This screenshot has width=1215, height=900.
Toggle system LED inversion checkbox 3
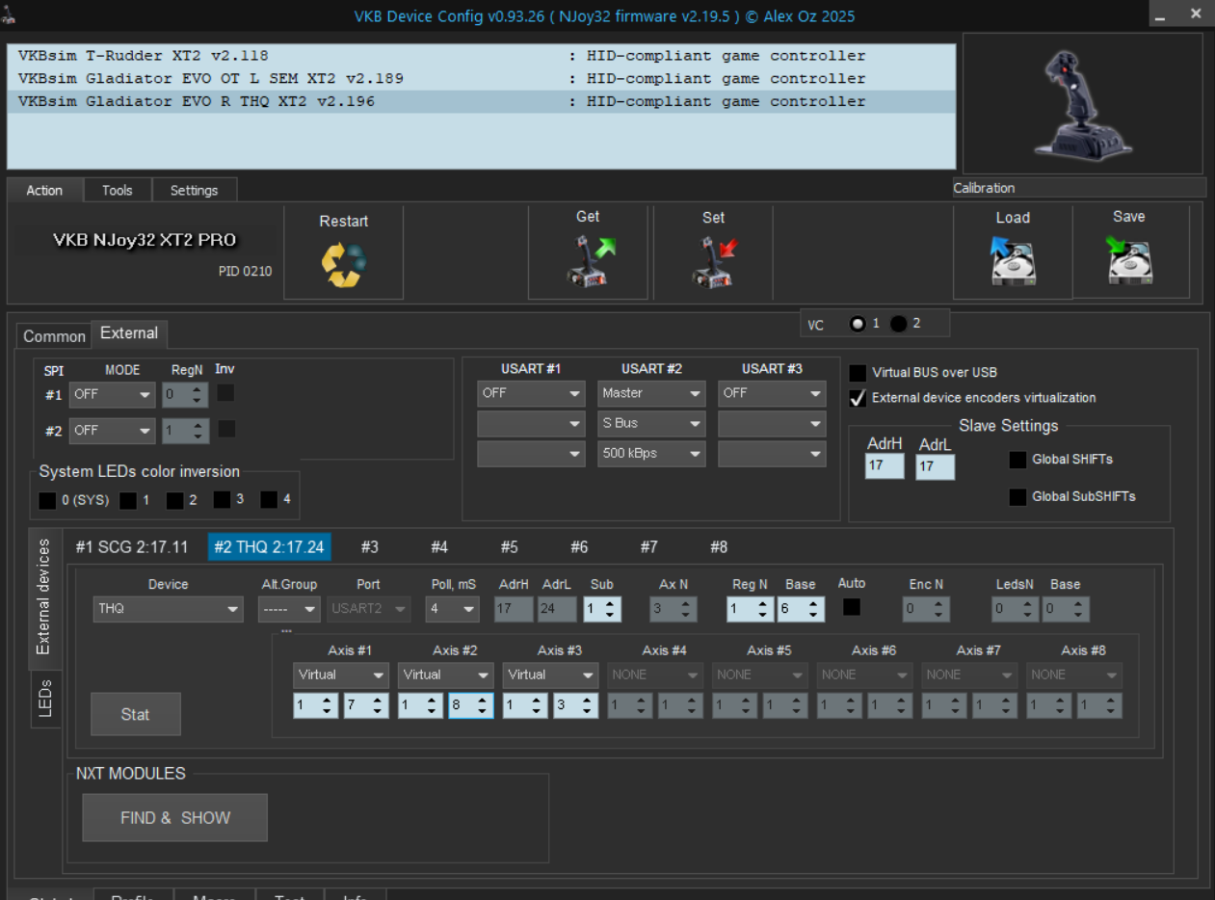[x=221, y=499]
